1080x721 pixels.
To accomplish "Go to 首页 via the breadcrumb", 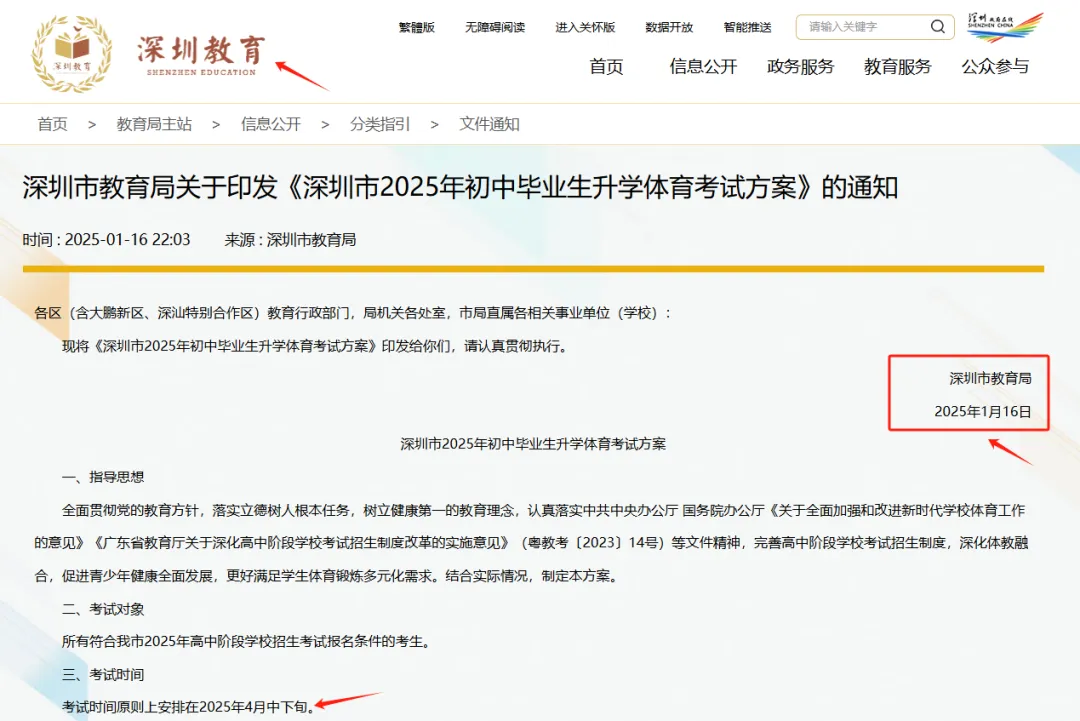I will tap(52, 124).
